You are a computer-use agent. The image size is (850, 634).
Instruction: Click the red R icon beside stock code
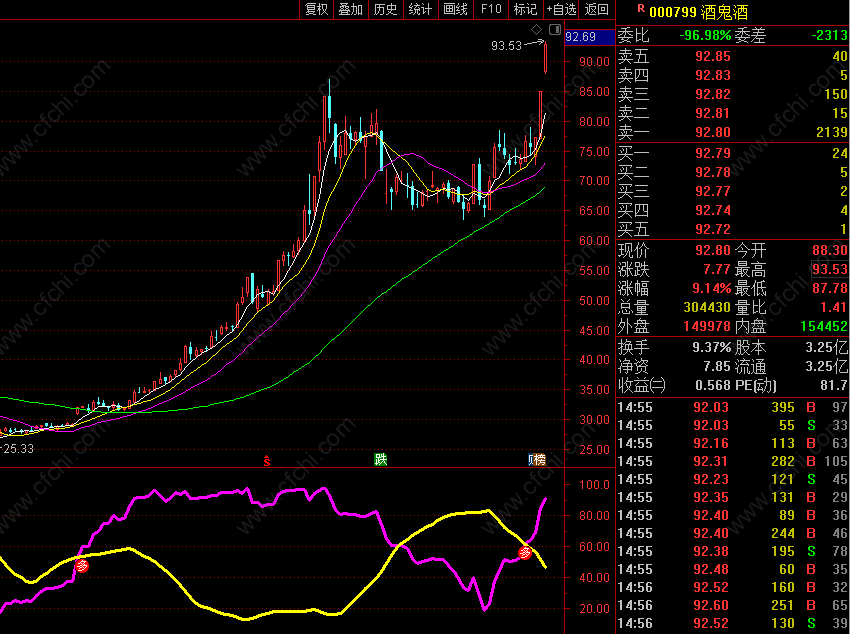coord(641,8)
